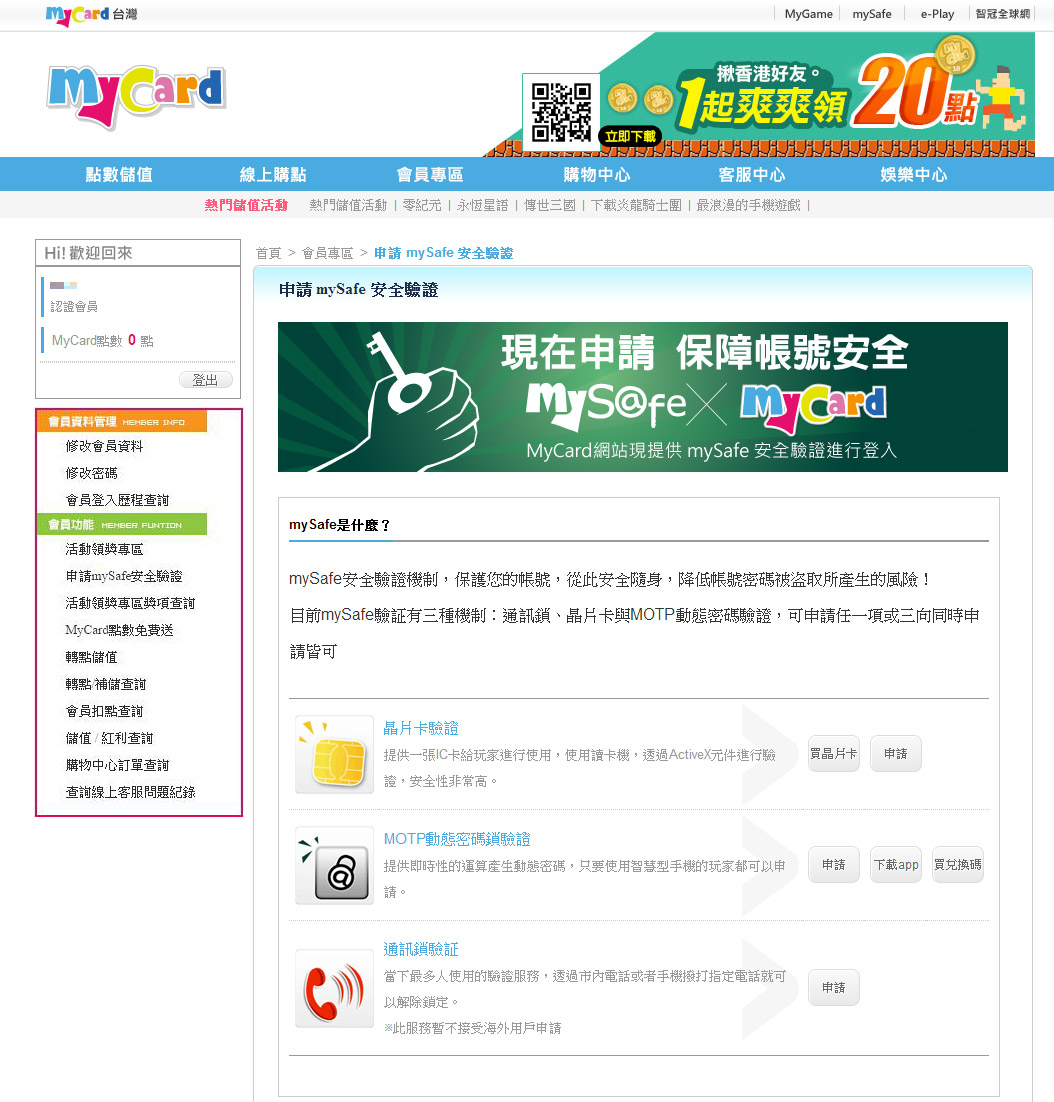
Task: Open 活動領獎專區獎項查詢 in sidebar
Action: pos(130,603)
